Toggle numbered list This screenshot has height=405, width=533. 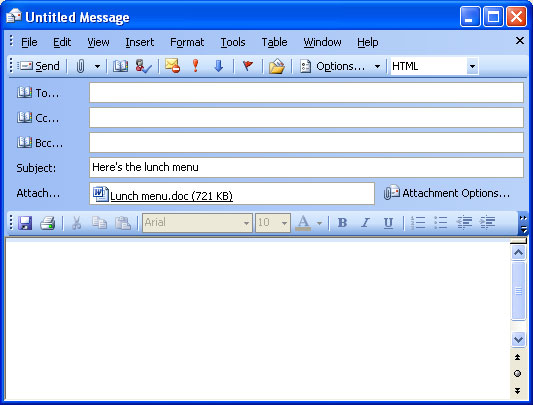click(418, 223)
